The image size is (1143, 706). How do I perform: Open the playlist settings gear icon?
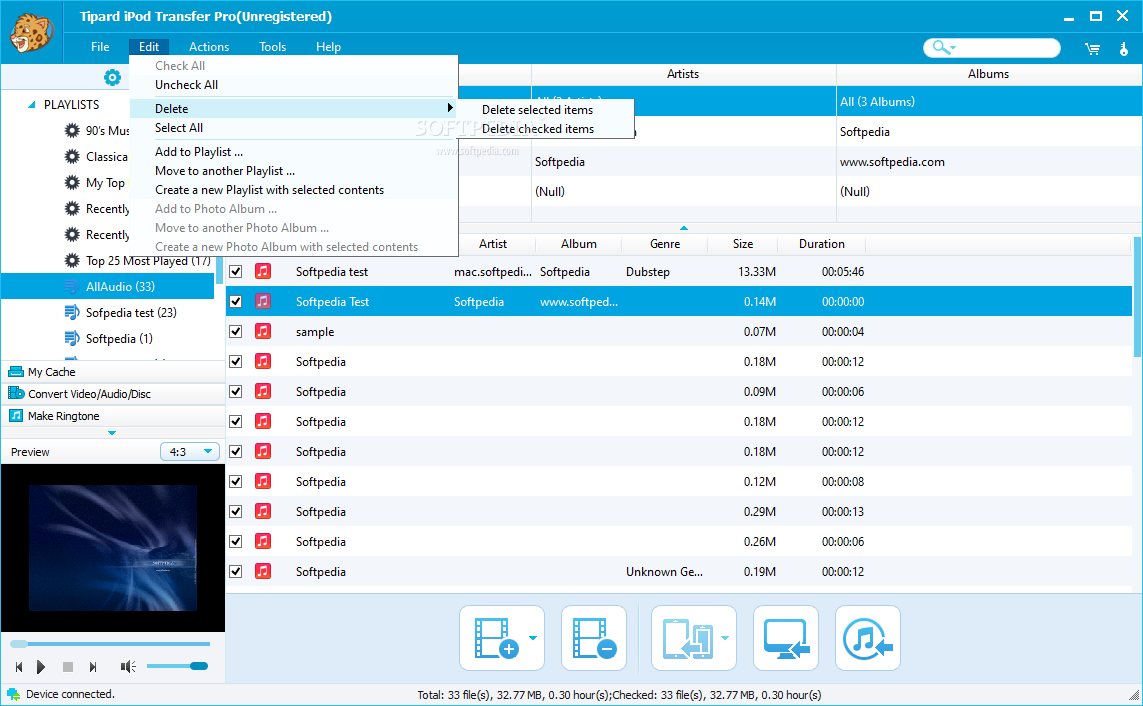(112, 77)
